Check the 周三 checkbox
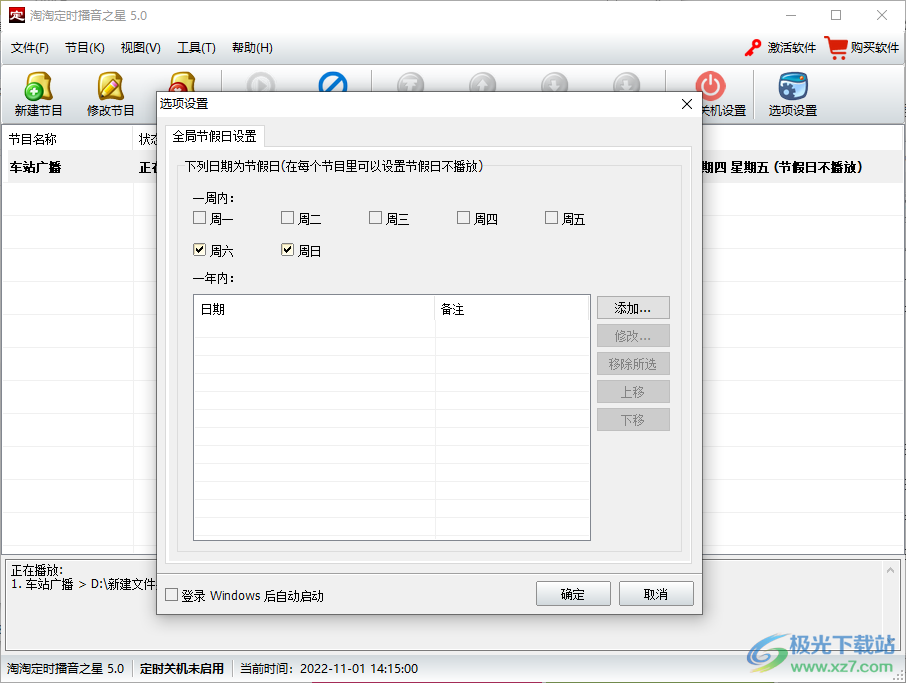Image resolution: width=906 pixels, height=683 pixels. [x=376, y=218]
